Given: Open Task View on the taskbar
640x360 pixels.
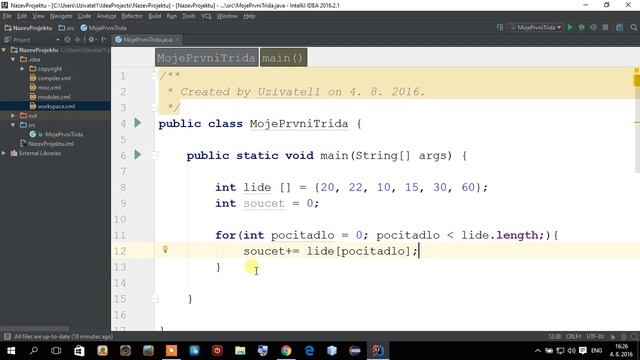Looking at the screenshot, I should coord(56,351).
